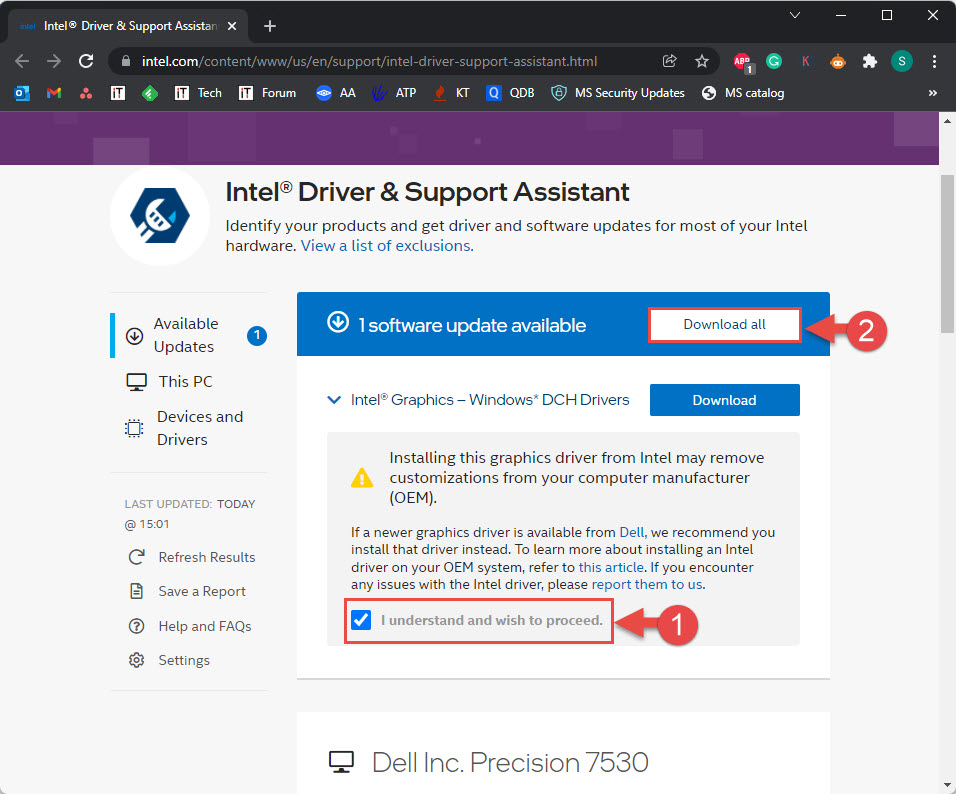Open the ATP bookmark
956x794 pixels.
pyautogui.click(x=394, y=93)
